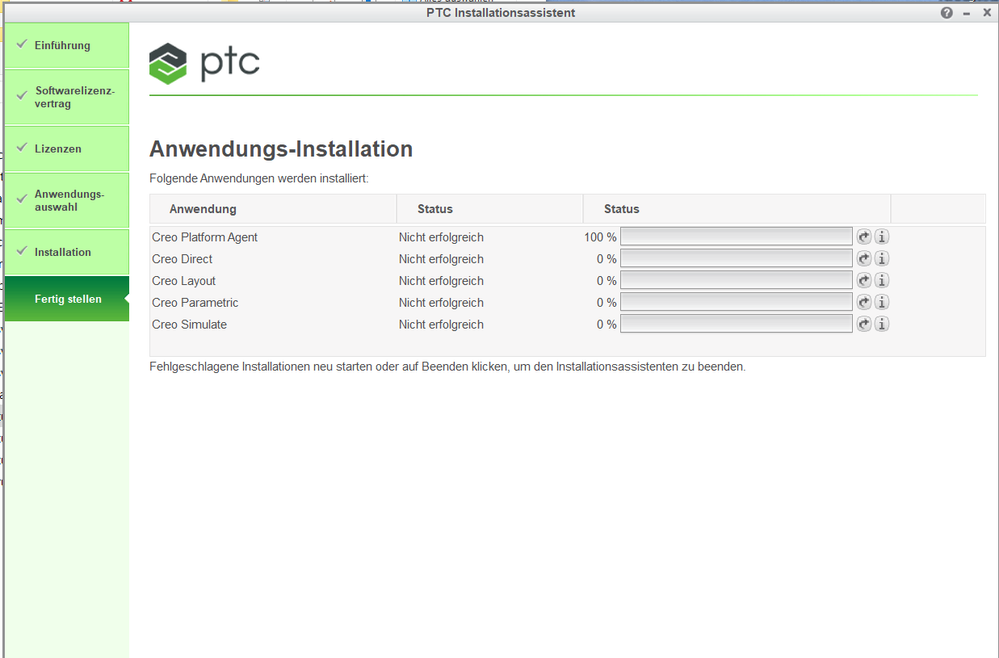Open help with the question mark icon
Viewport: 999px width, 658px height.
pos(947,13)
